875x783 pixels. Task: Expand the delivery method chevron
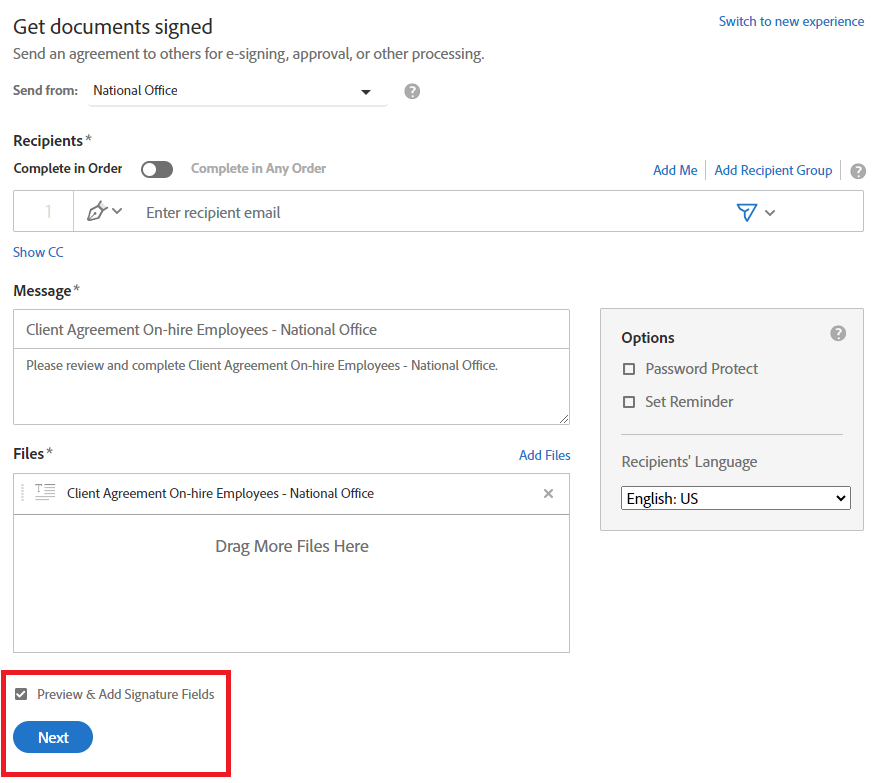(770, 213)
